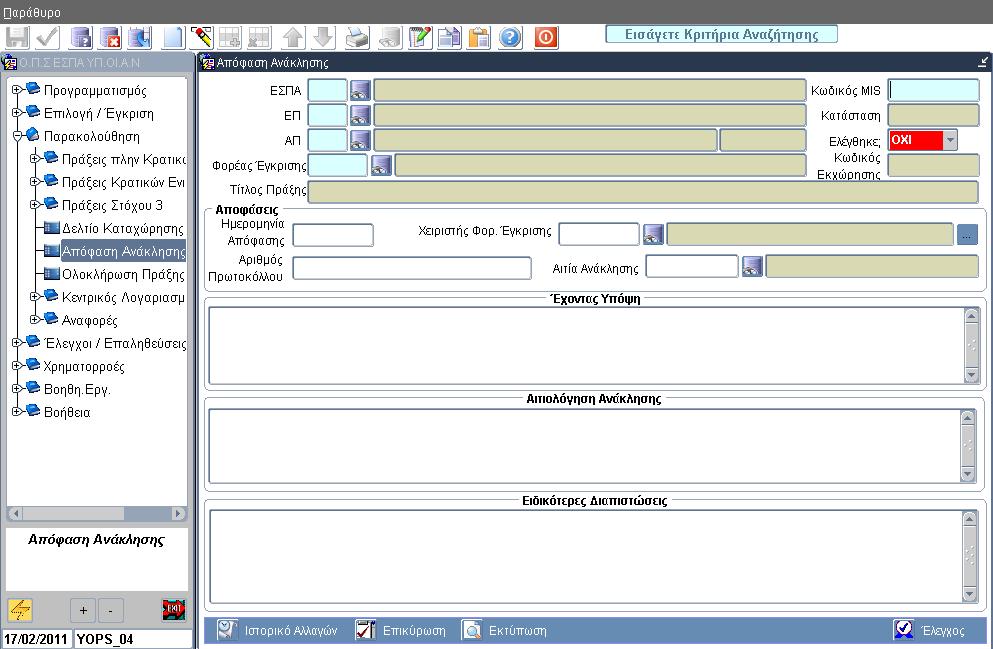Click the copy documents toolbar icon
Viewport: 993px width, 649px height.
click(x=450, y=37)
